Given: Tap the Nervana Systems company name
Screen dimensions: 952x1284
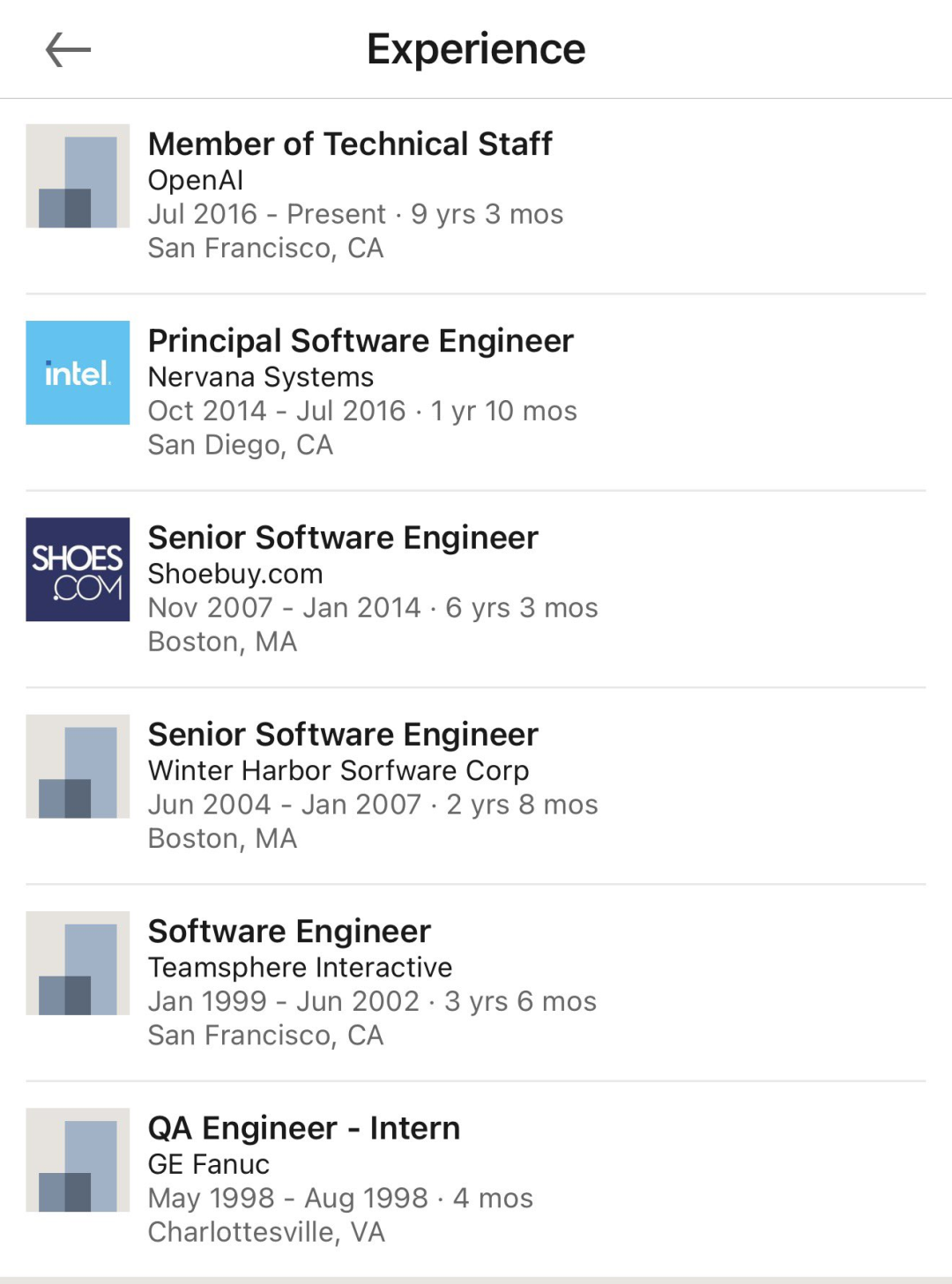Looking at the screenshot, I should click(261, 377).
